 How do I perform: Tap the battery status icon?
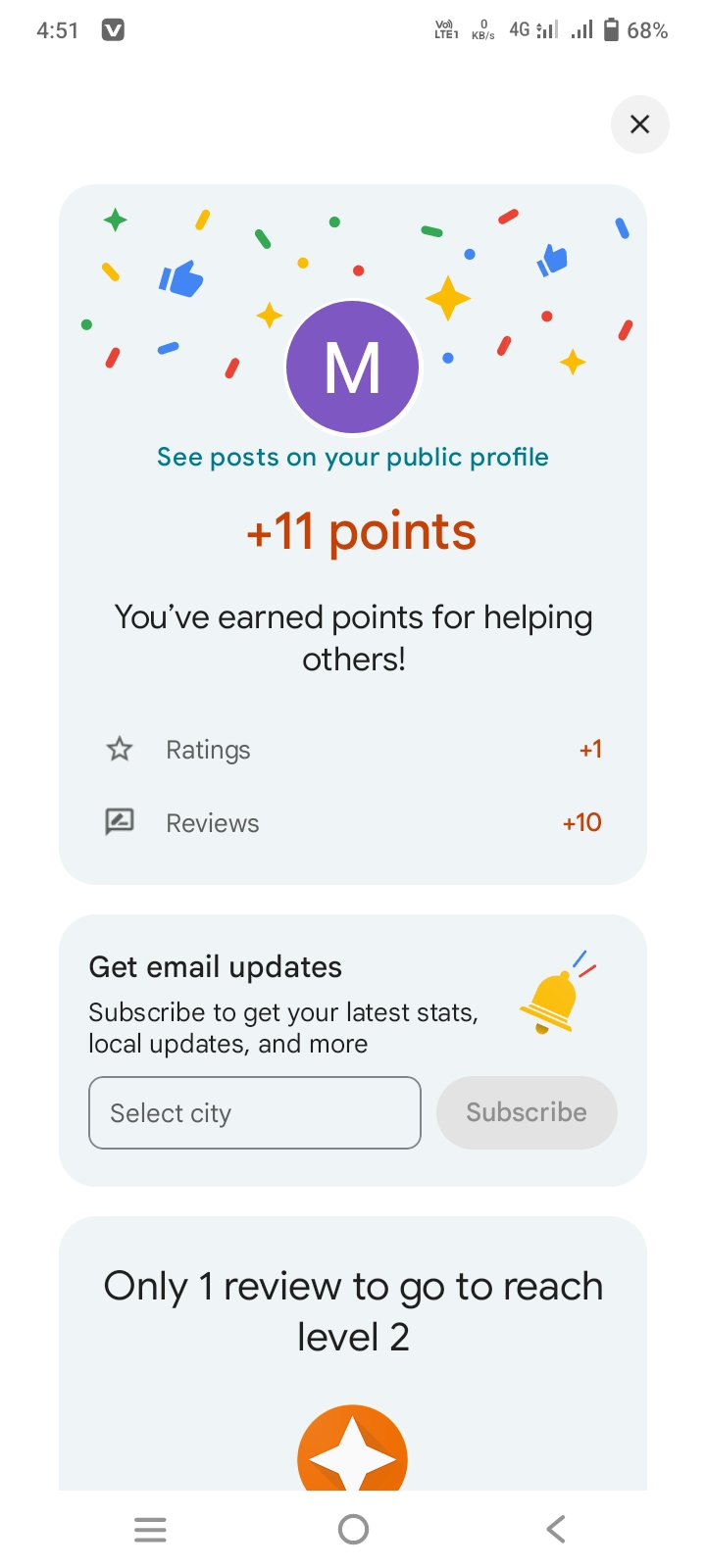tap(611, 30)
